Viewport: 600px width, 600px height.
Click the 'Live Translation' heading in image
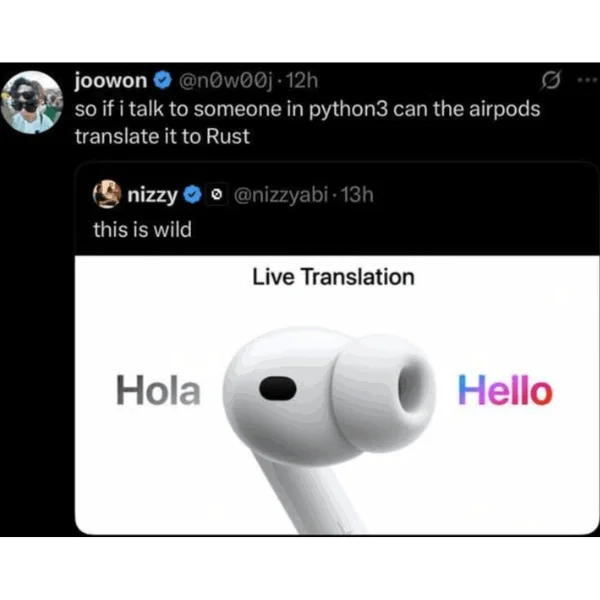[333, 277]
